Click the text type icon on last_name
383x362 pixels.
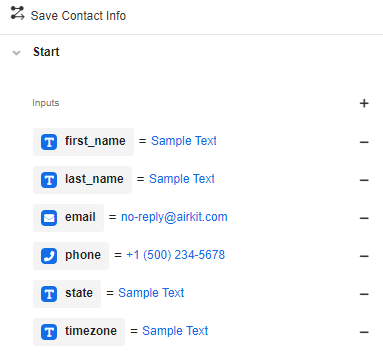[49, 180]
